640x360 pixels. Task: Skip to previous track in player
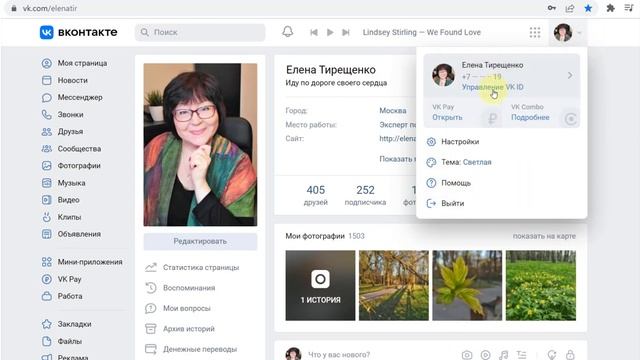click(x=313, y=32)
